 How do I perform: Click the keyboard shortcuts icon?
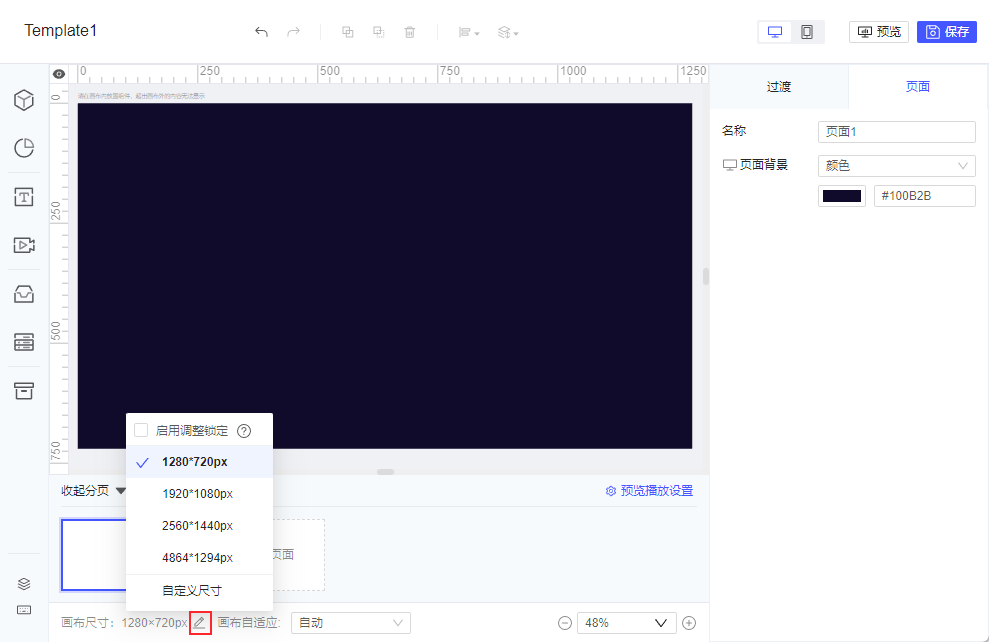[24, 610]
